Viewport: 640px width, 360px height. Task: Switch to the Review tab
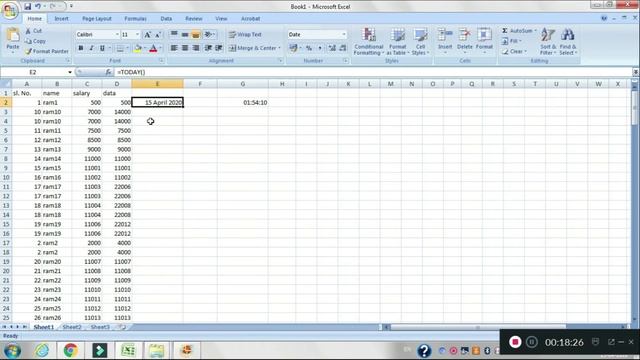click(x=193, y=19)
